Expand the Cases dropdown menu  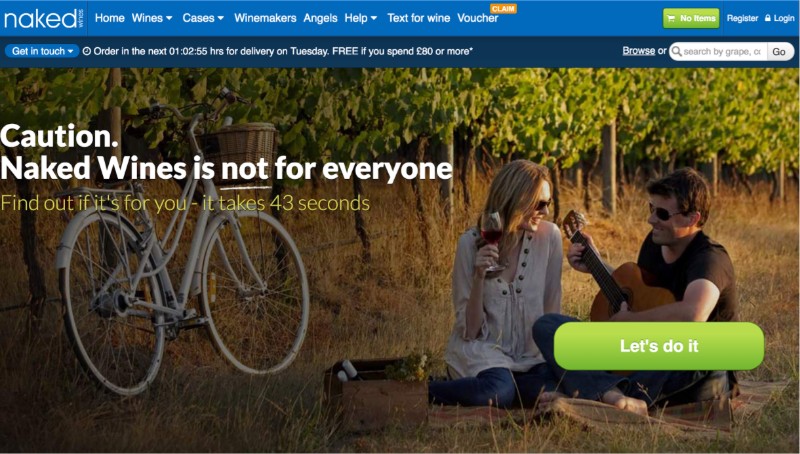(x=203, y=18)
